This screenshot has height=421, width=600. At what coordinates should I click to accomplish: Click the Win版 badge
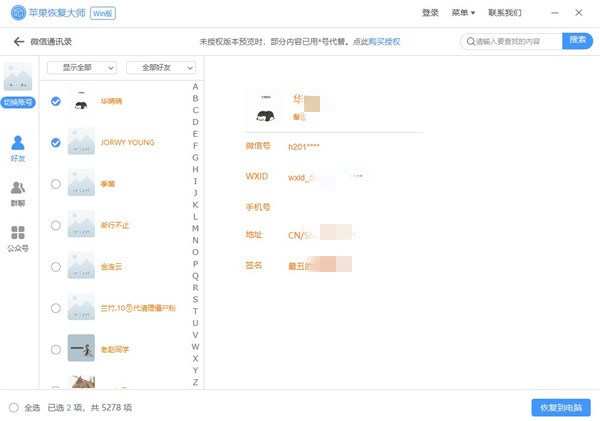point(103,13)
